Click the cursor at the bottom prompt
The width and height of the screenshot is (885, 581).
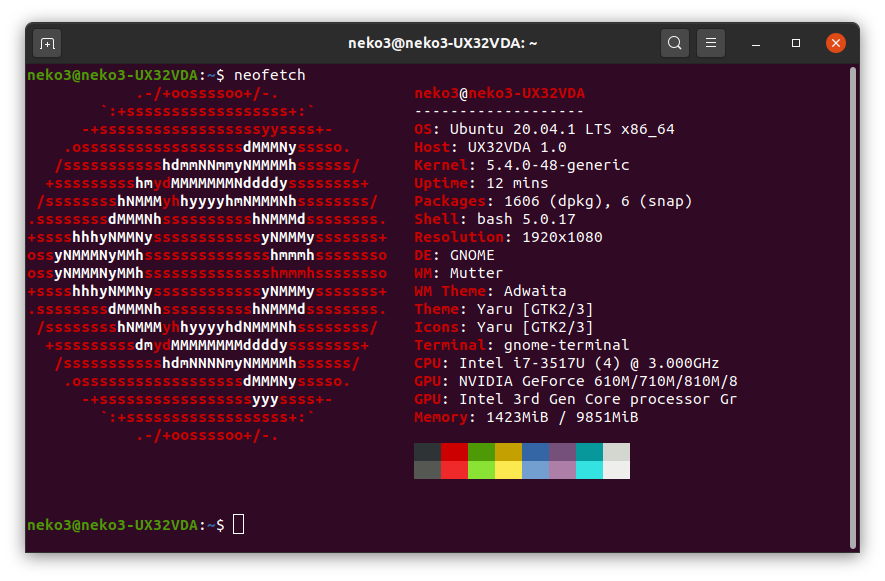239,525
